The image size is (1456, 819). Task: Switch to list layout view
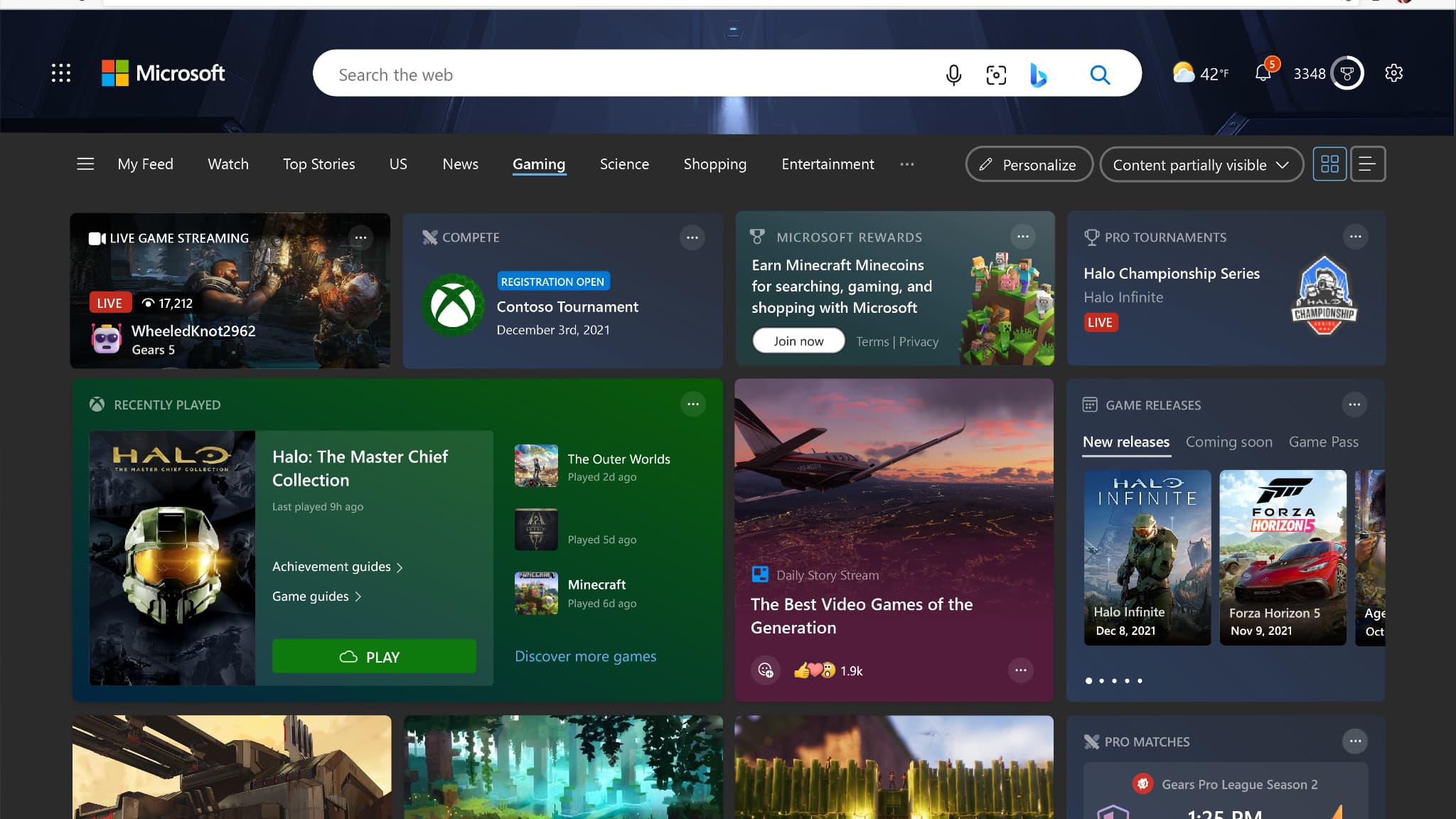point(1367,164)
